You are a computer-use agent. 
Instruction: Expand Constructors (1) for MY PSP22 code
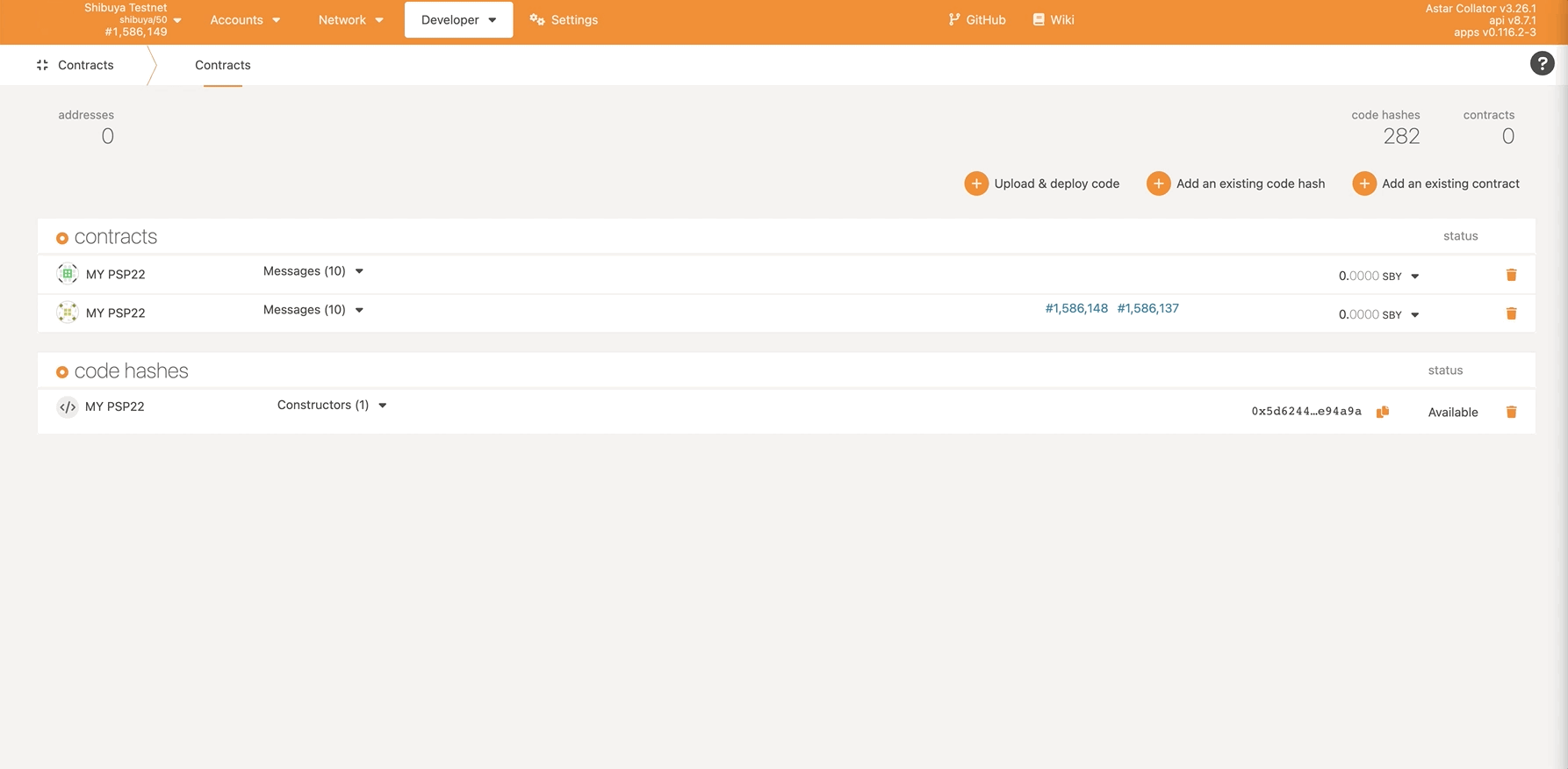click(332, 405)
